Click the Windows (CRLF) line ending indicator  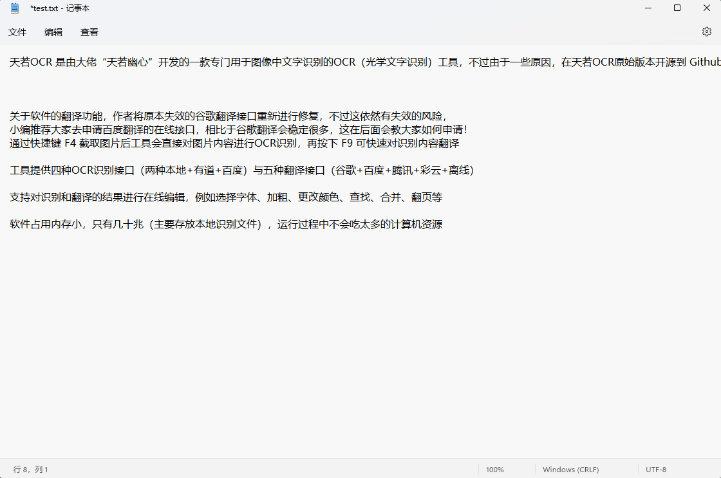click(571, 469)
